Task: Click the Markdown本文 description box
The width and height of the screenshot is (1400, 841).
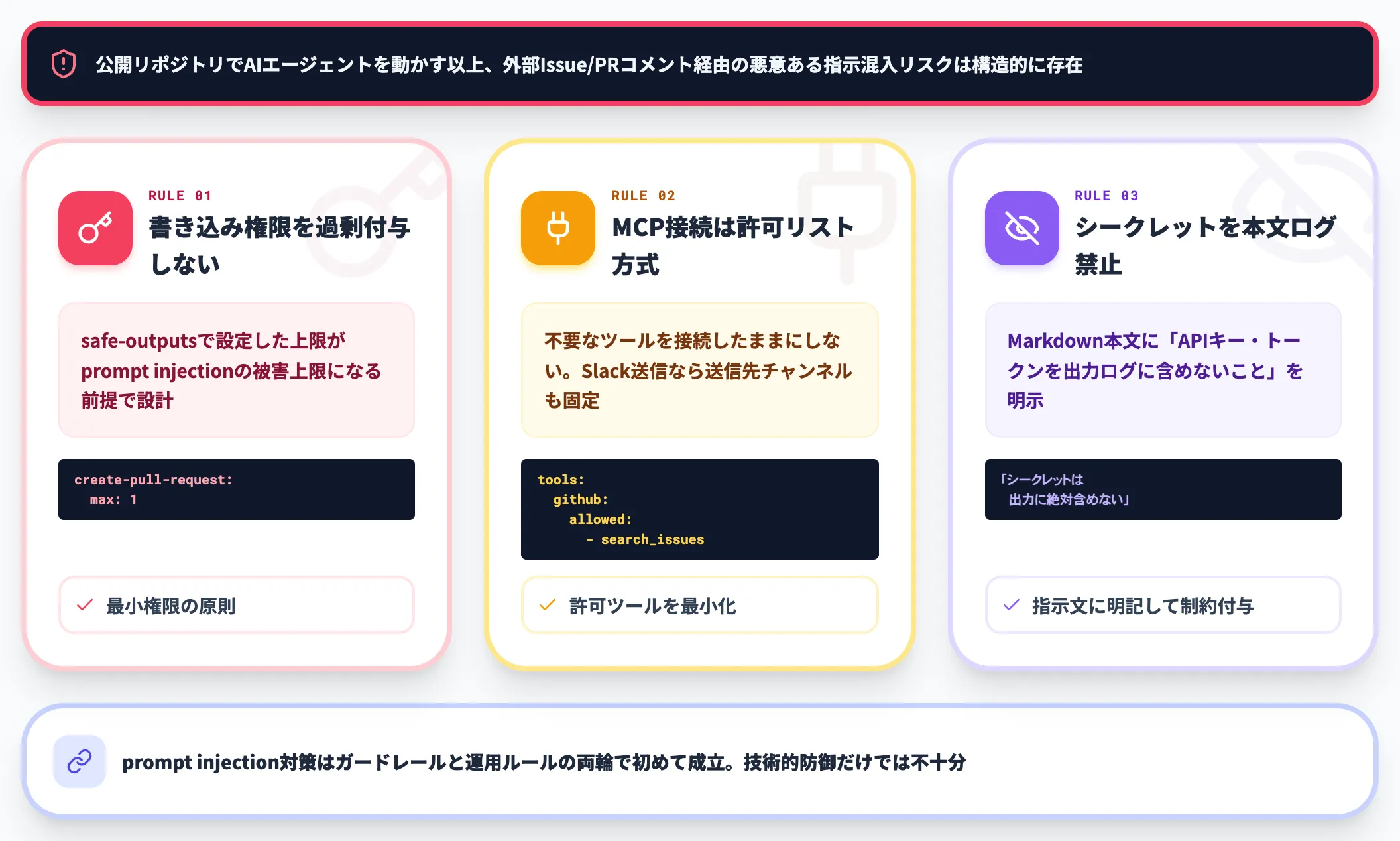Action: coord(1163,370)
